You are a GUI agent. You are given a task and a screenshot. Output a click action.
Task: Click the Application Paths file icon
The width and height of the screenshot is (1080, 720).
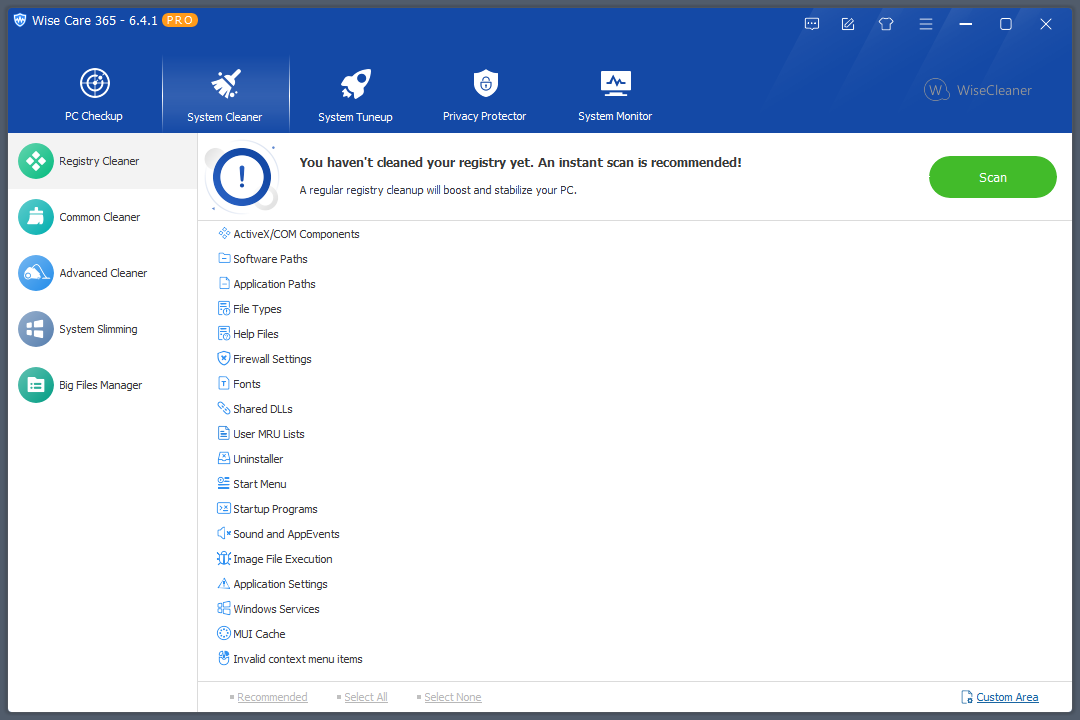(x=224, y=283)
